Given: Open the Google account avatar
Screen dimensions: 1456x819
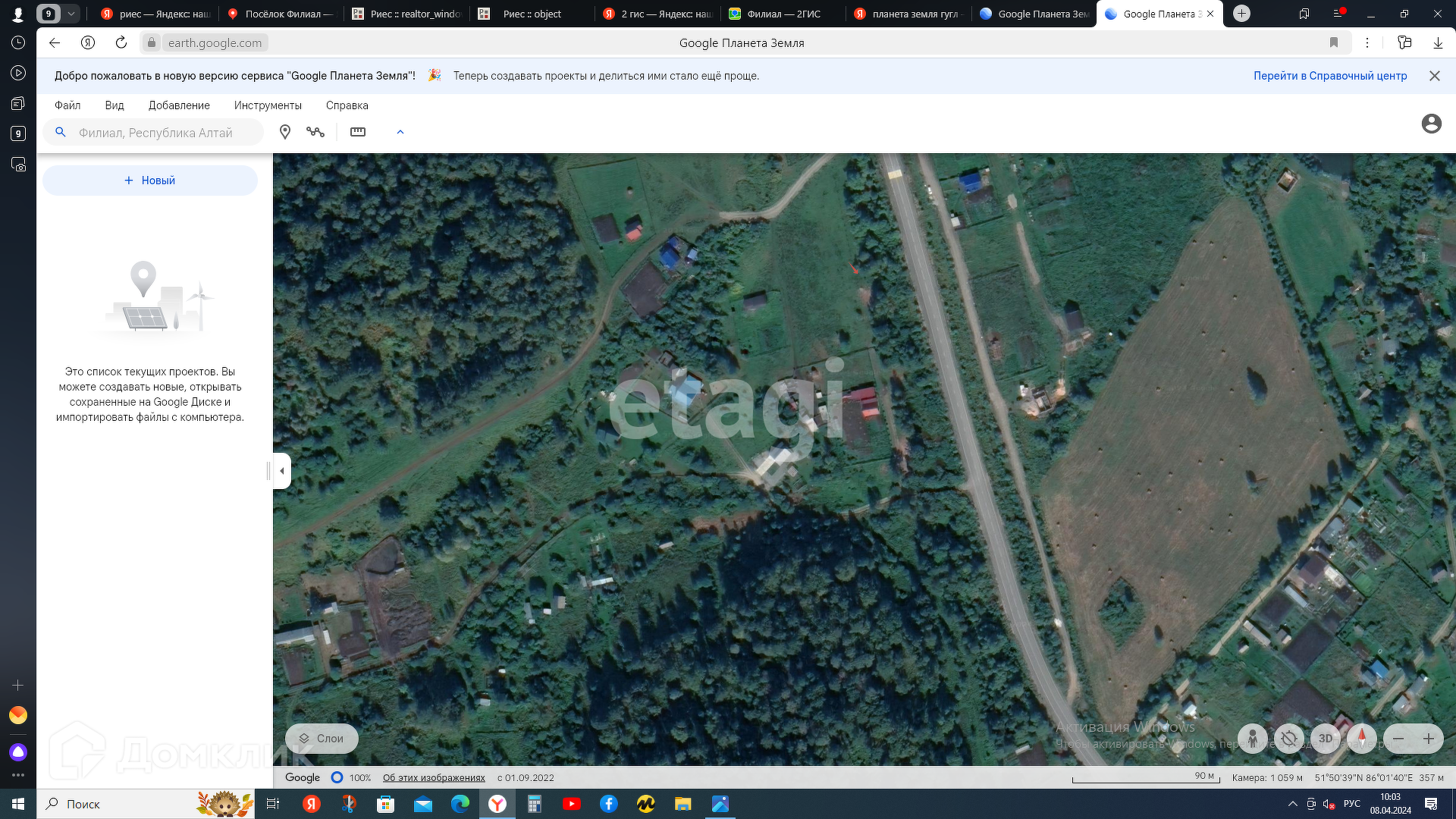Looking at the screenshot, I should (1431, 124).
